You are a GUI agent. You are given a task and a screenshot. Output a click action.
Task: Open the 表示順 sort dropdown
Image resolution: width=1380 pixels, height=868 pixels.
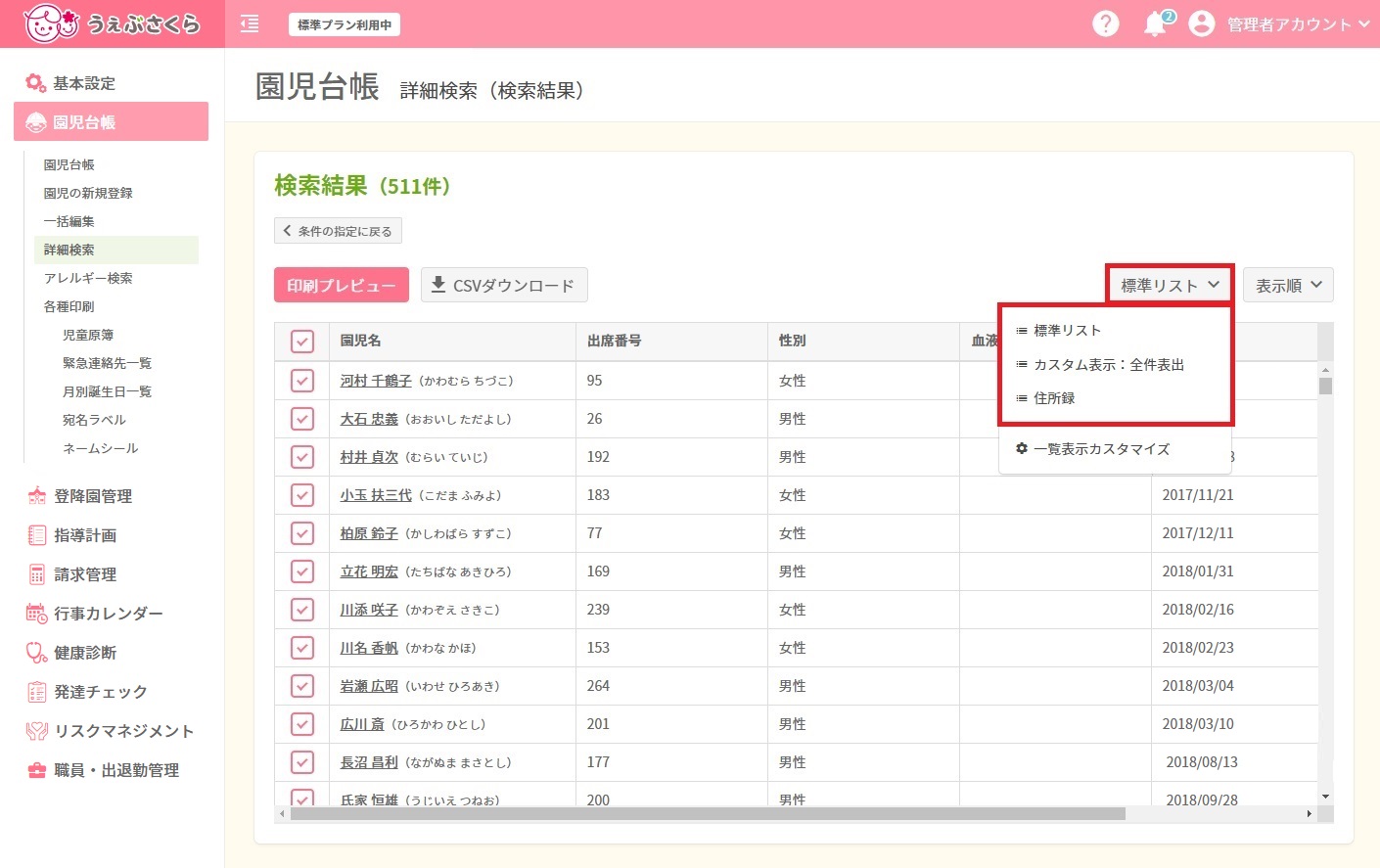[x=1288, y=285]
